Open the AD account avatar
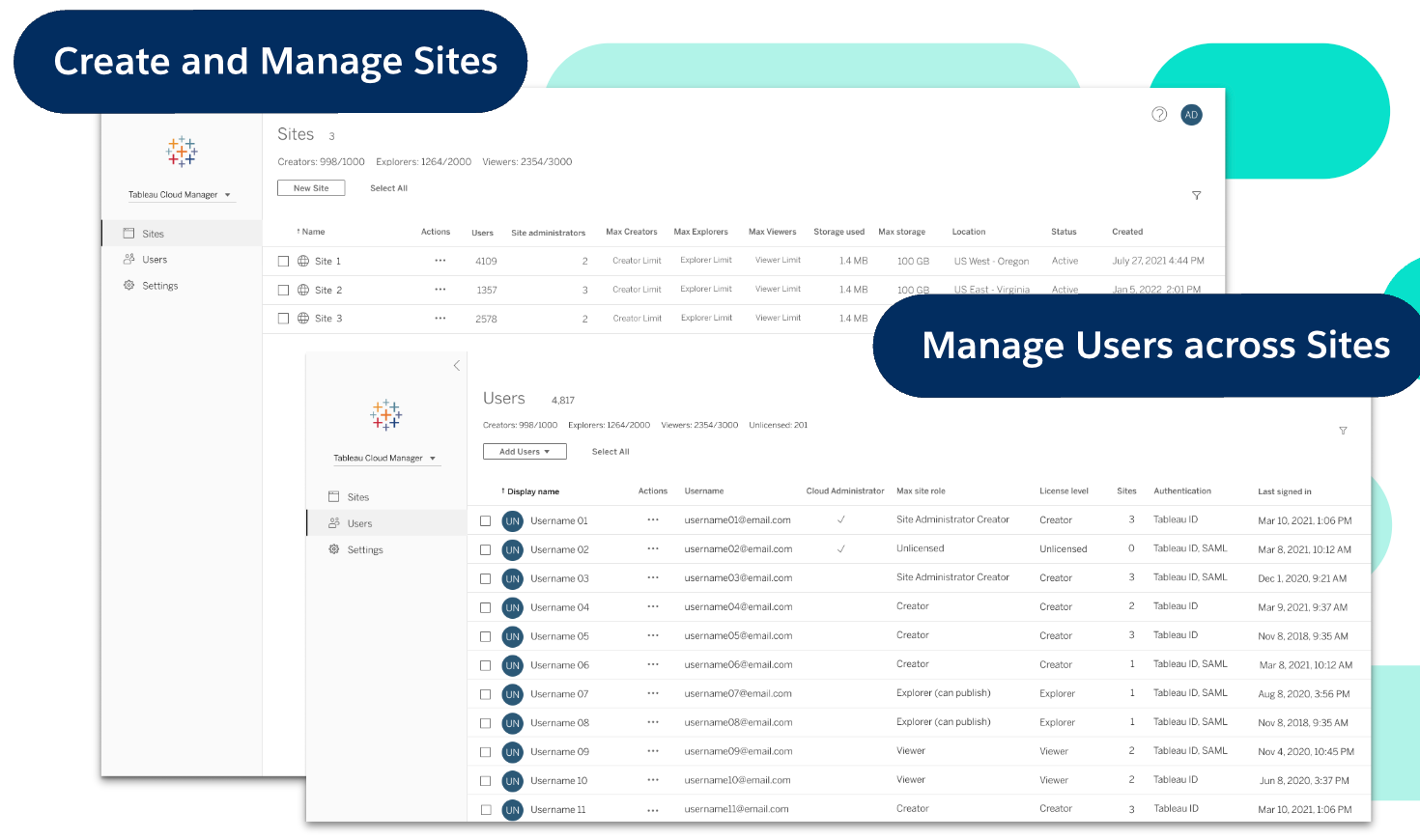The width and height of the screenshot is (1420, 840). click(x=1191, y=114)
